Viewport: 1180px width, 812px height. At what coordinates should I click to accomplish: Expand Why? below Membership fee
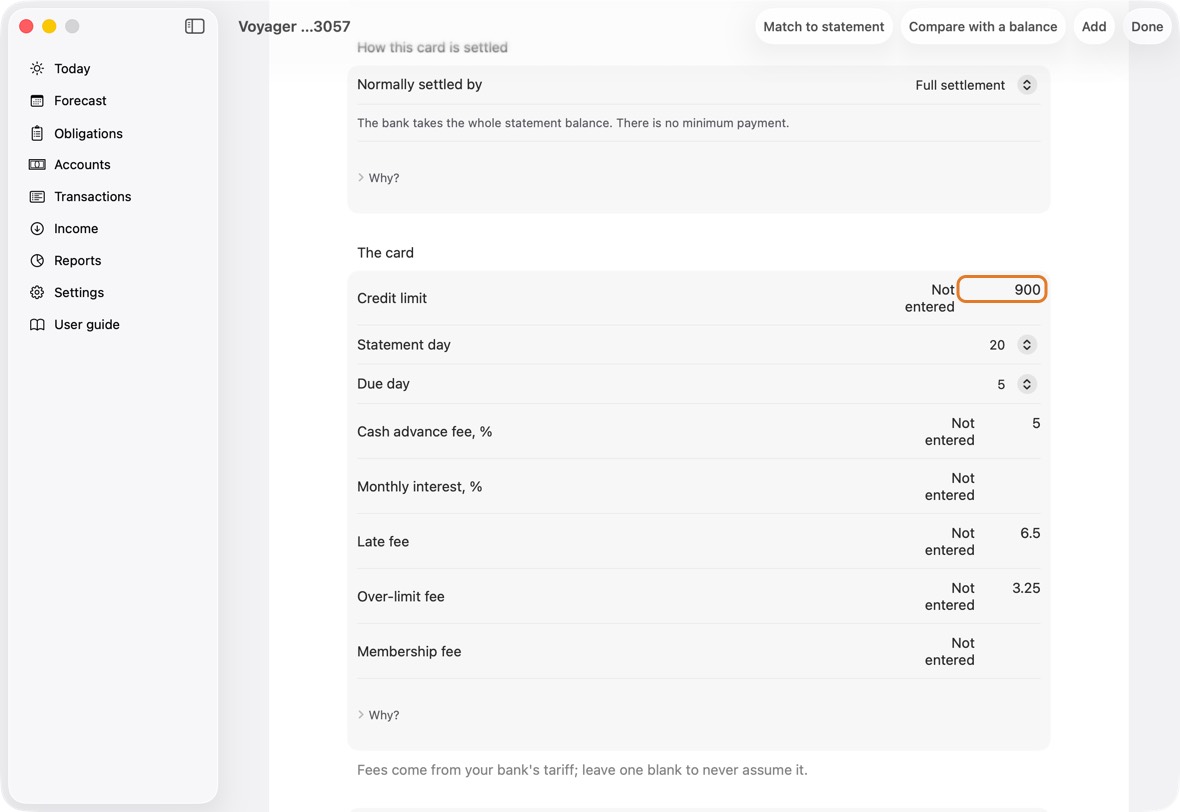379,715
